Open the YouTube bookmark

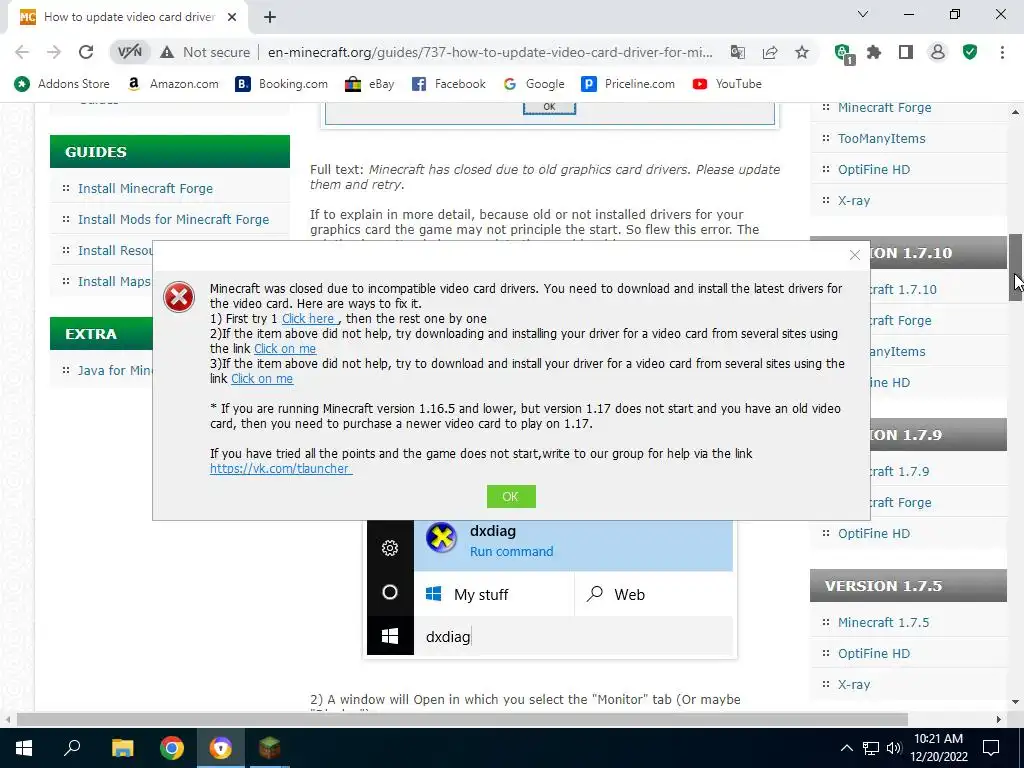coord(727,84)
